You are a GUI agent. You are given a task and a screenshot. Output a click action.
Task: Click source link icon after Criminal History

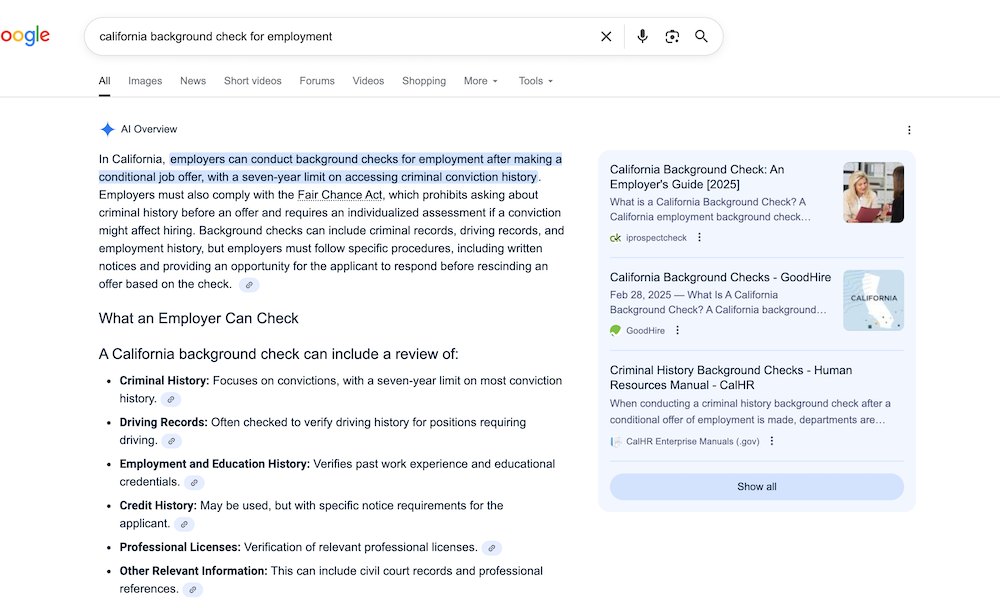[171, 399]
